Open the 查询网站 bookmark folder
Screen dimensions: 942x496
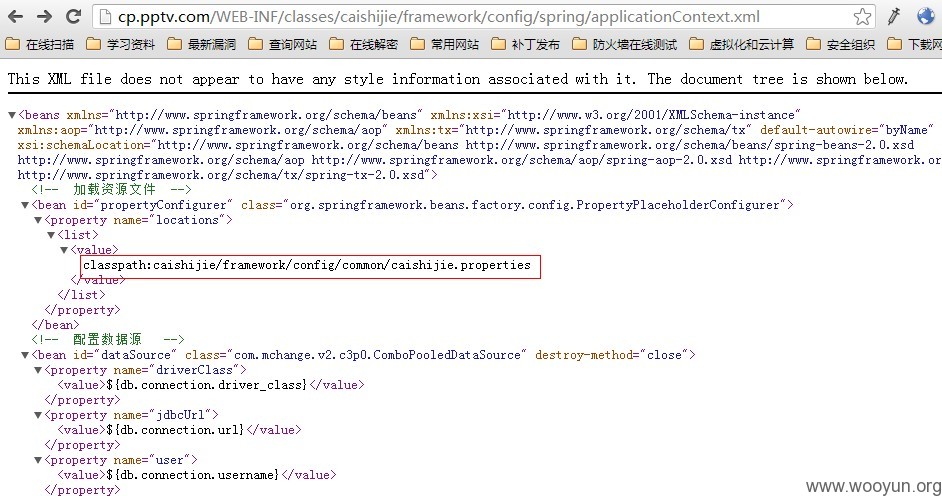[x=283, y=44]
